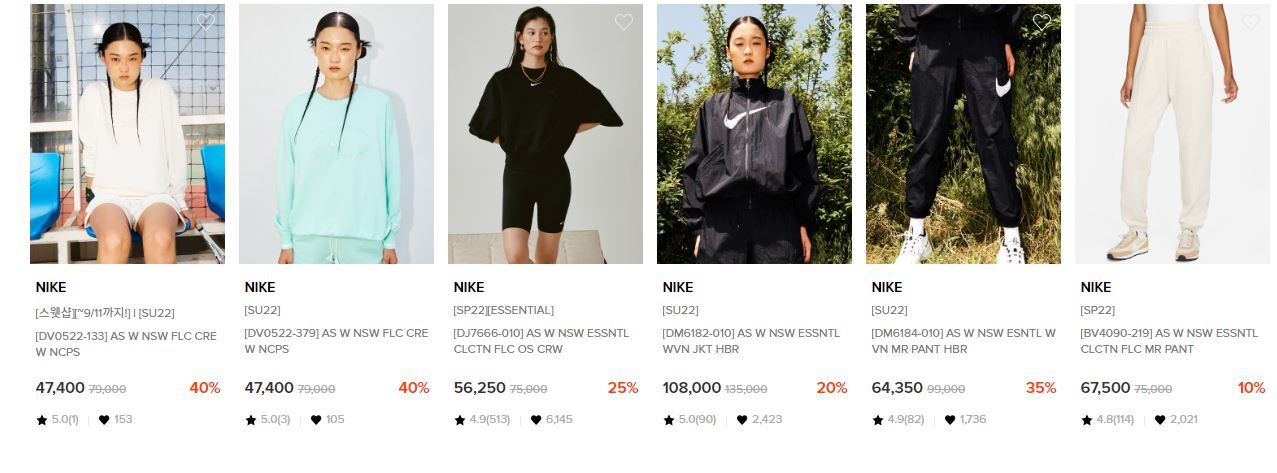Toggle wishlist heart on black essential crew photo
This screenshot has width=1277, height=473.
tap(623, 22)
